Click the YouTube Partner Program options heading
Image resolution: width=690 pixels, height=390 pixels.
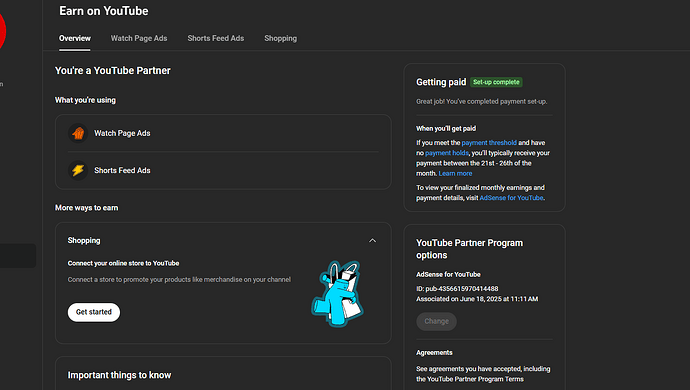[470, 249]
